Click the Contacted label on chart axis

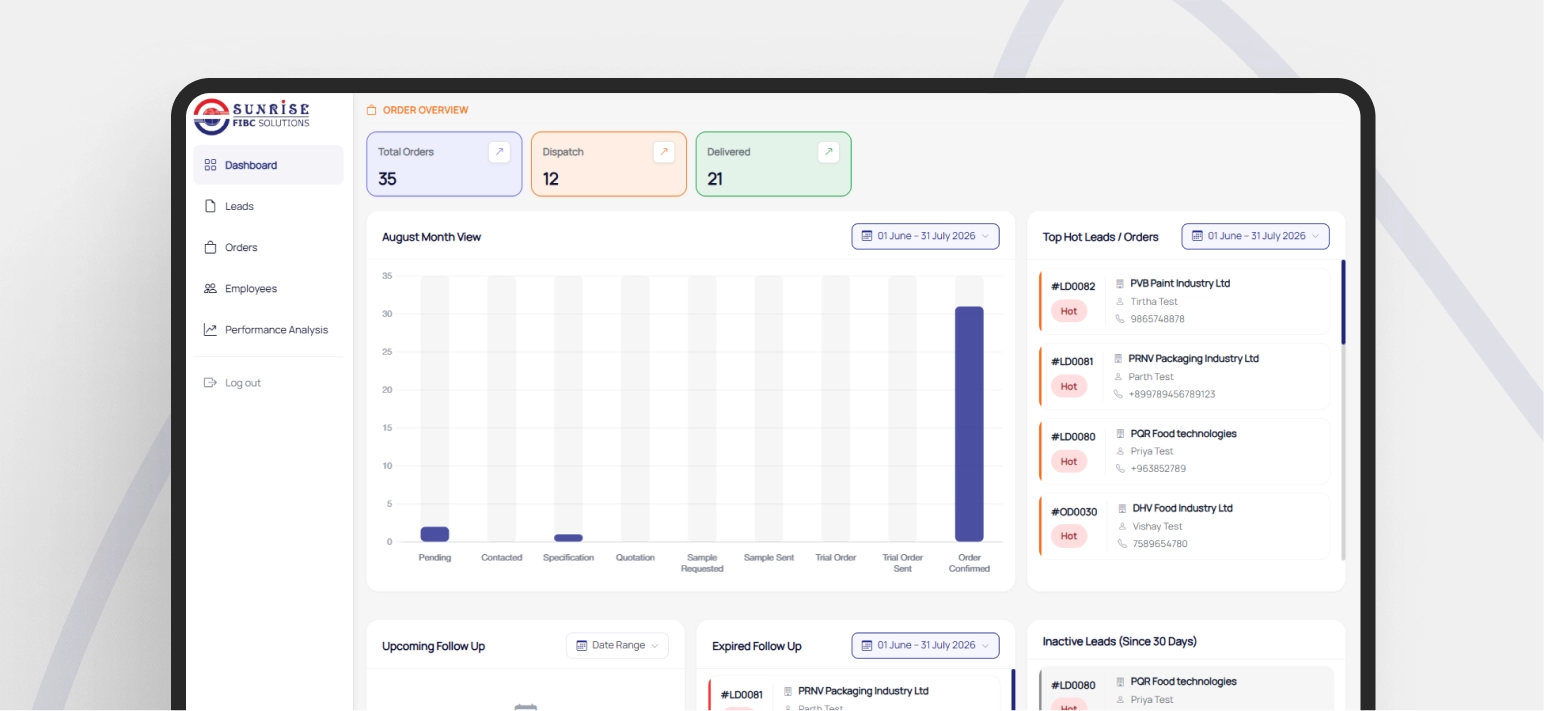pyautogui.click(x=502, y=557)
